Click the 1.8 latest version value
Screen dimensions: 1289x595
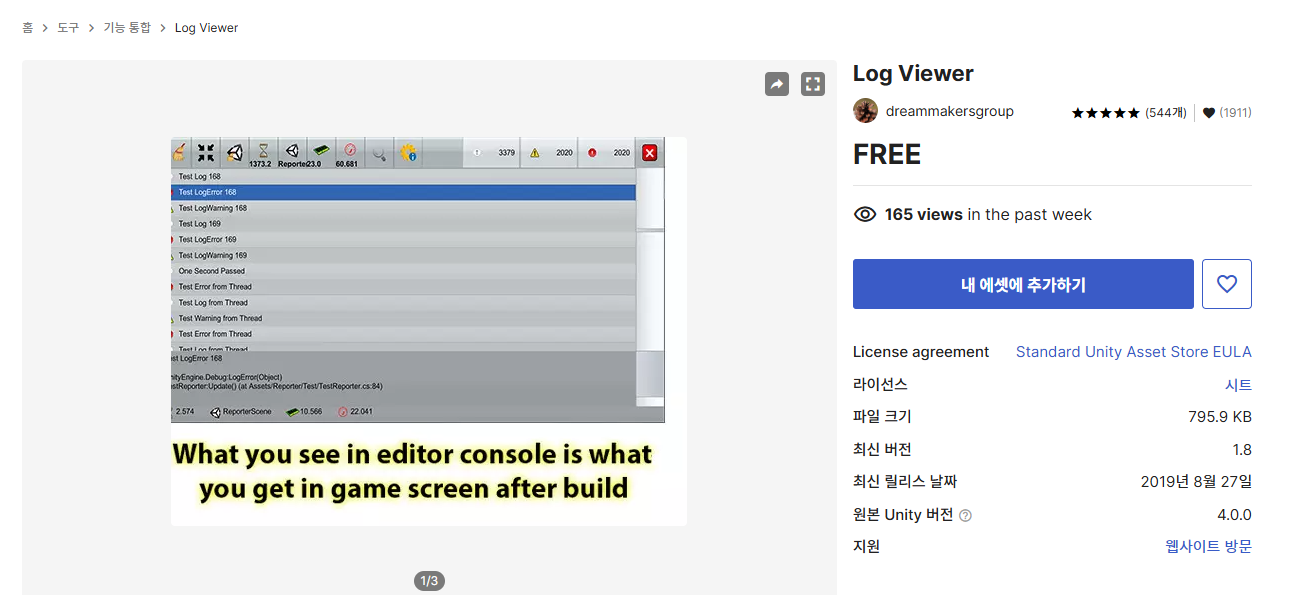(x=1242, y=449)
